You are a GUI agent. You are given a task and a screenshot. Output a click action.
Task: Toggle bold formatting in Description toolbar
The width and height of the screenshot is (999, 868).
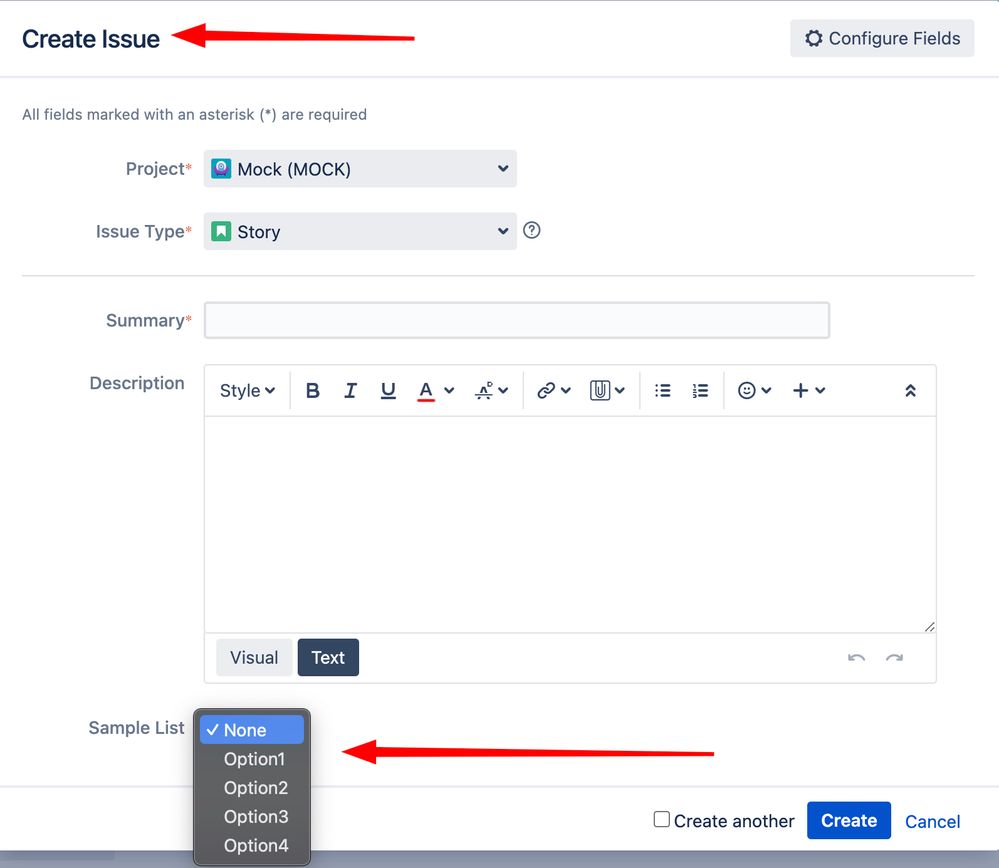pos(312,390)
